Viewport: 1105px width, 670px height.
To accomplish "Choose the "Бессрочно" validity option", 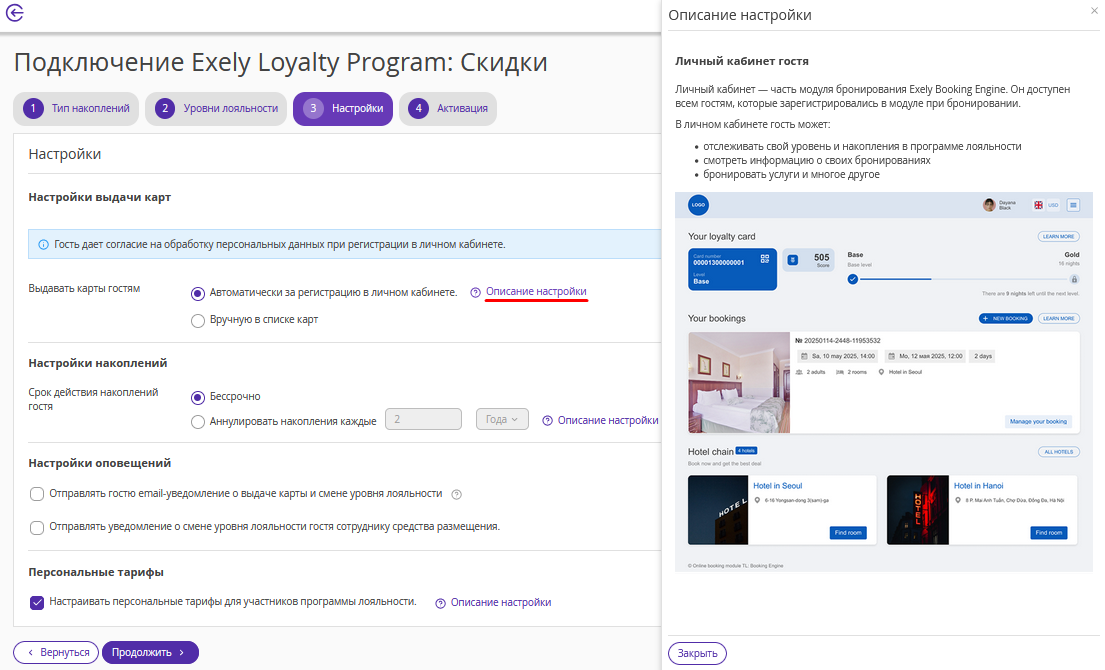I will pyautogui.click(x=198, y=397).
